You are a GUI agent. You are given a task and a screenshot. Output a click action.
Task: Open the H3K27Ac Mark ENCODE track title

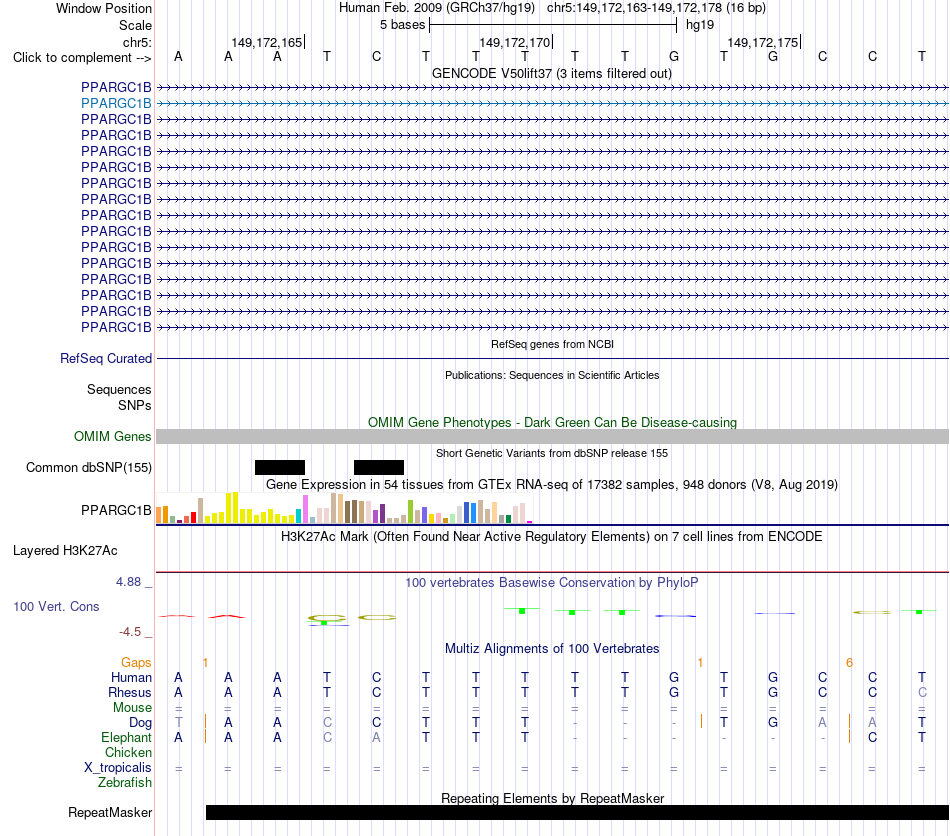(552, 537)
